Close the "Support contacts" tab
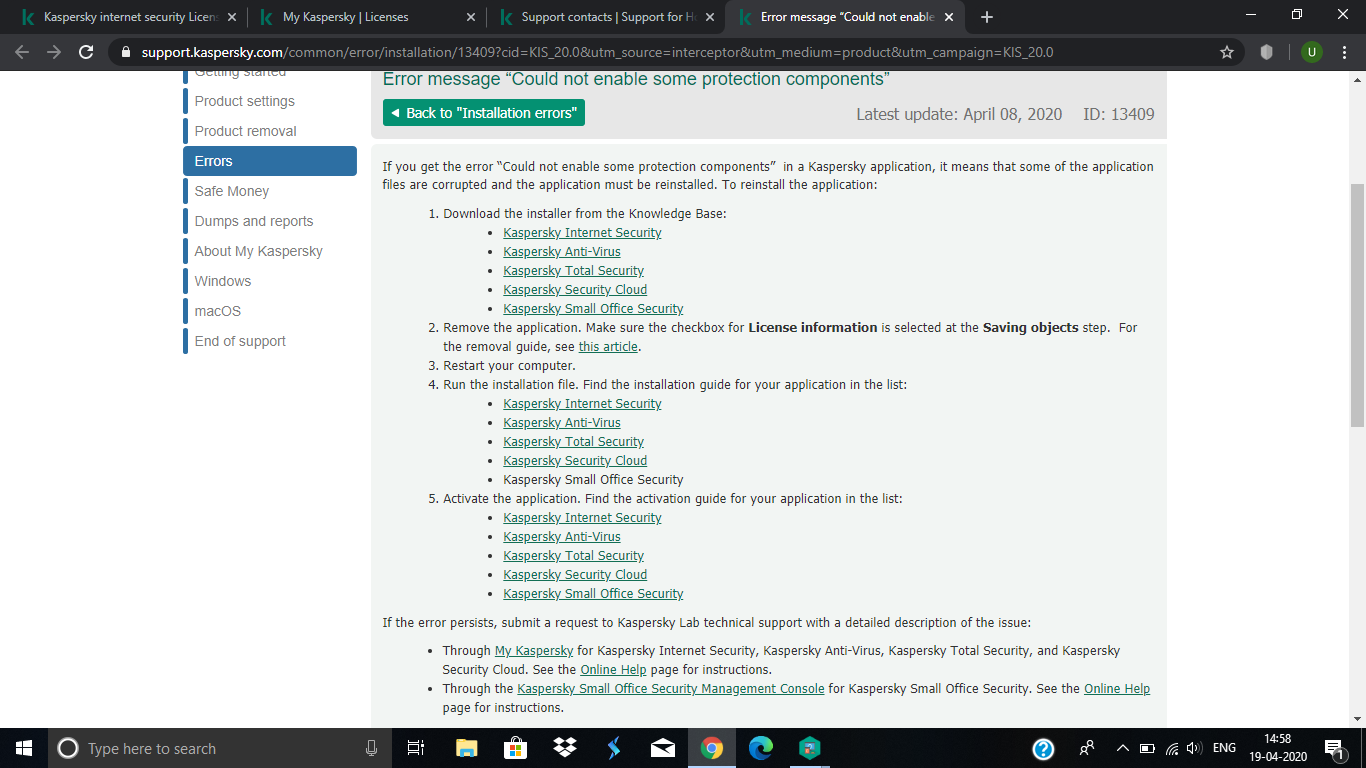This screenshot has width=1366, height=768. pos(709,17)
